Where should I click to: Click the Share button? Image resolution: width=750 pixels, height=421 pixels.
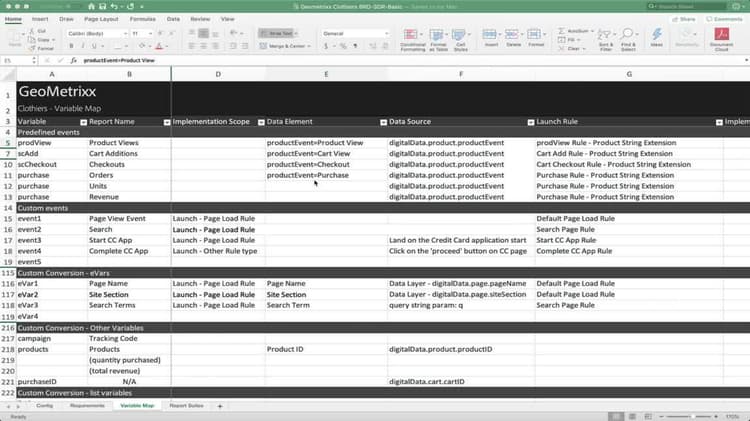(684, 19)
